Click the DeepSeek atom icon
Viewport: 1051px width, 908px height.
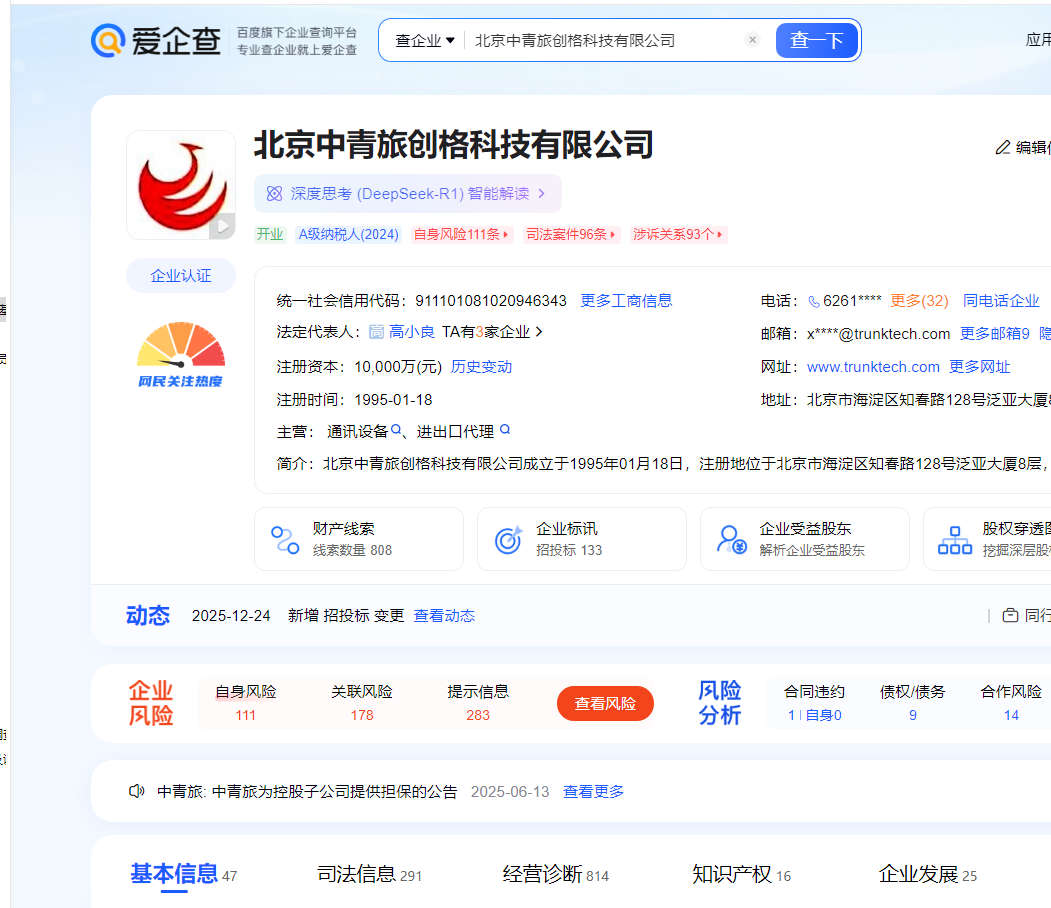(x=274, y=194)
